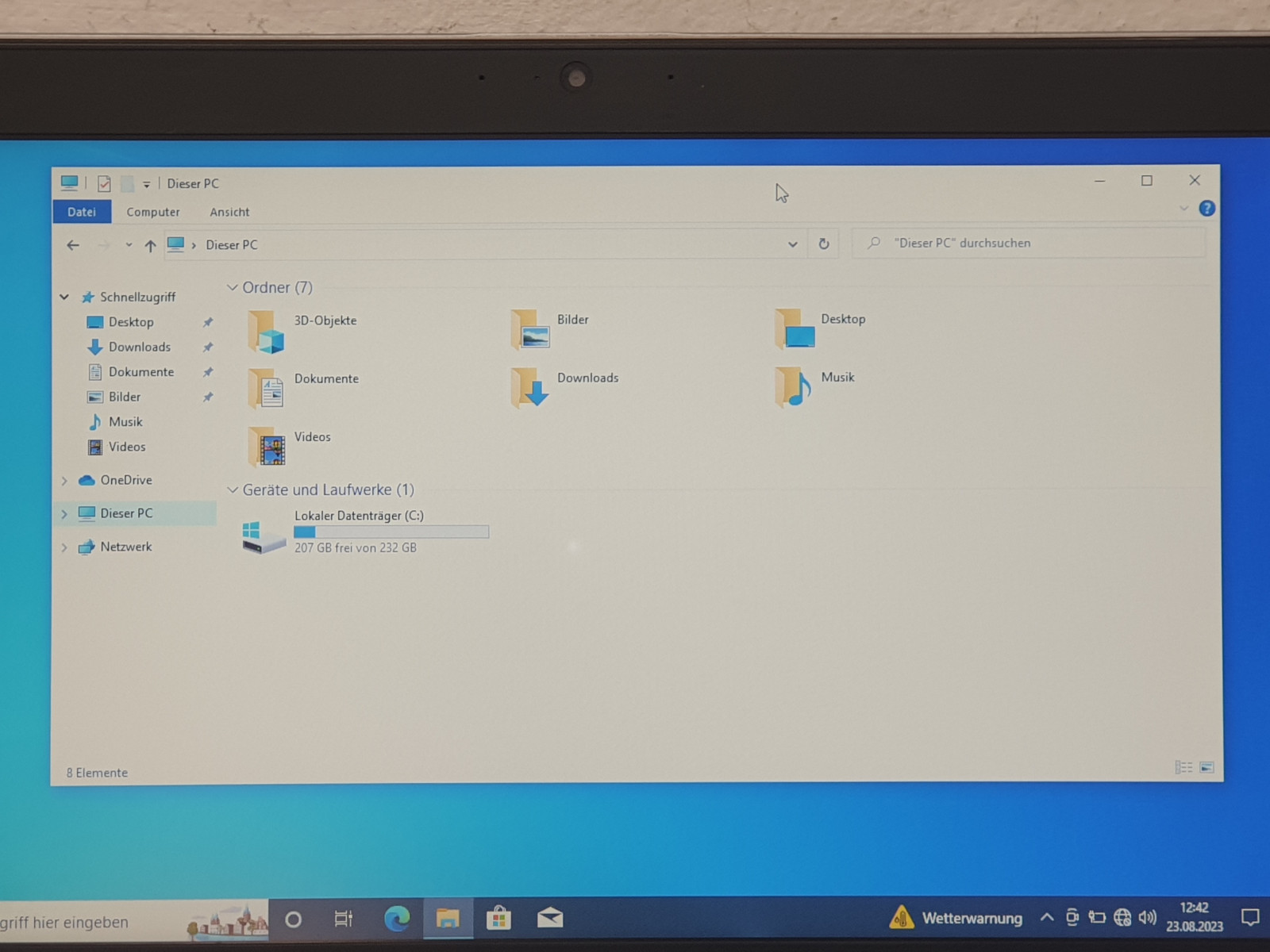Open the help question mark icon
Viewport: 1270px width, 952px height.
1206,209
